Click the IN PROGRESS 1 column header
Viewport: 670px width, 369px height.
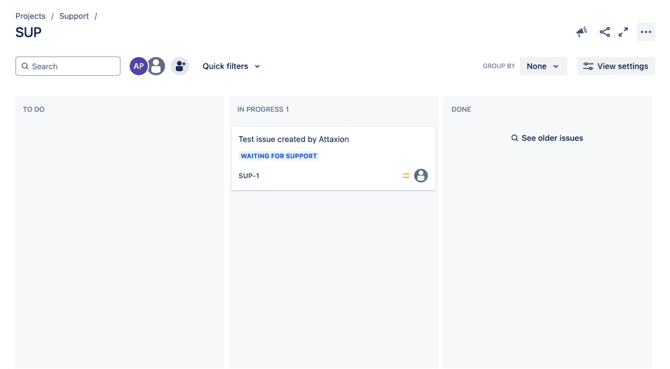(x=263, y=109)
